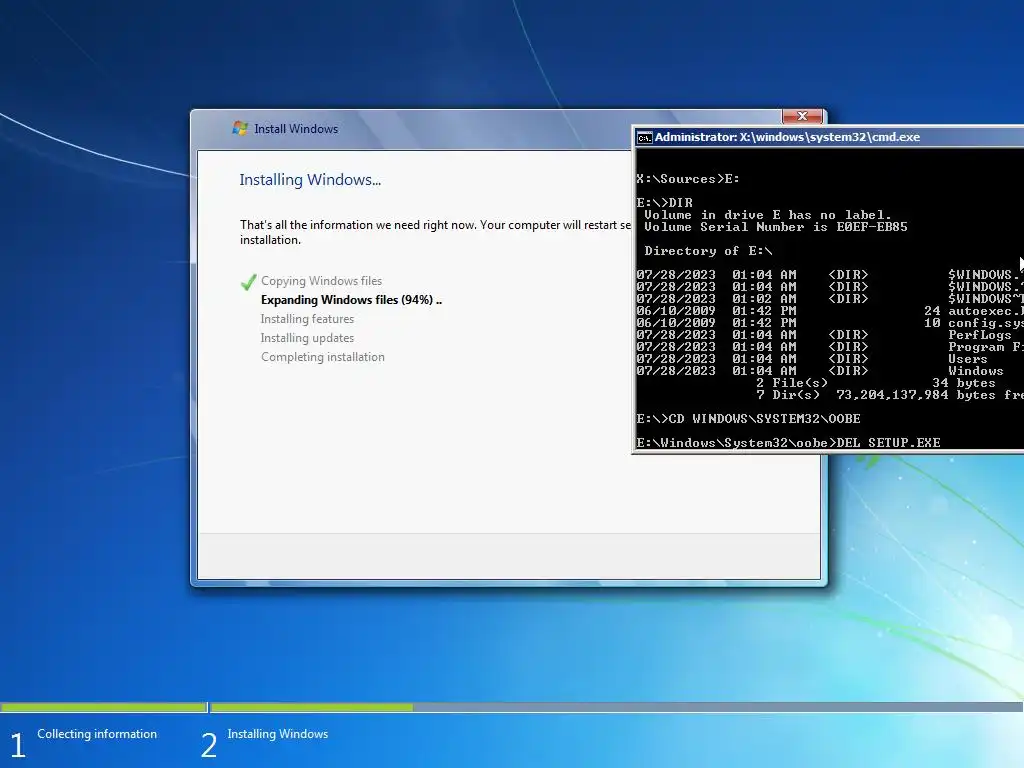
Task: Click the config.sys row in cmd
Action: click(830, 323)
